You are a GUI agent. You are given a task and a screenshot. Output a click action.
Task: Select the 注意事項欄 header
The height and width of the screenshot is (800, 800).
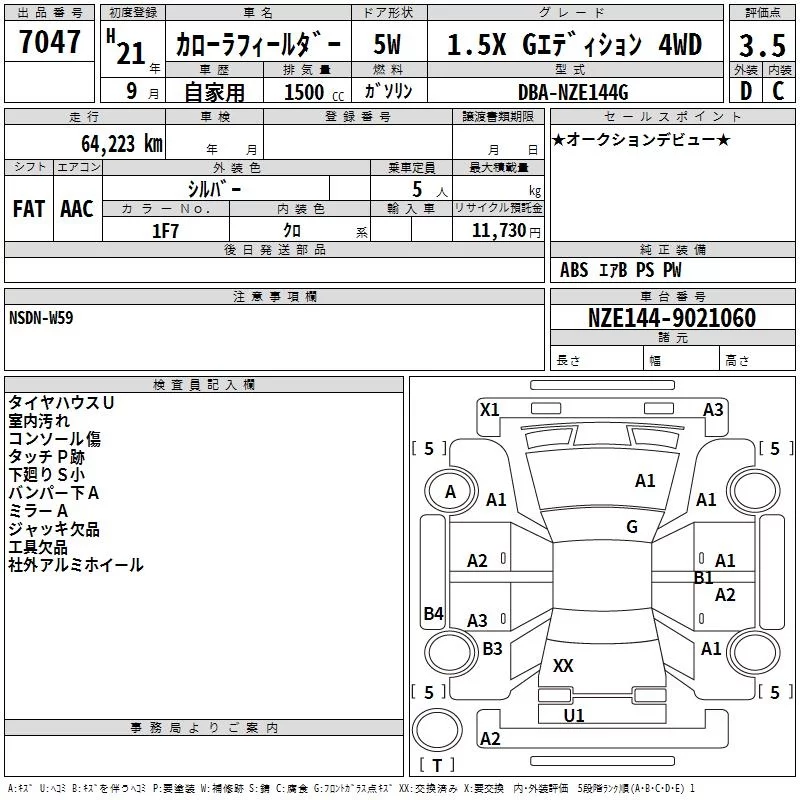click(x=274, y=296)
